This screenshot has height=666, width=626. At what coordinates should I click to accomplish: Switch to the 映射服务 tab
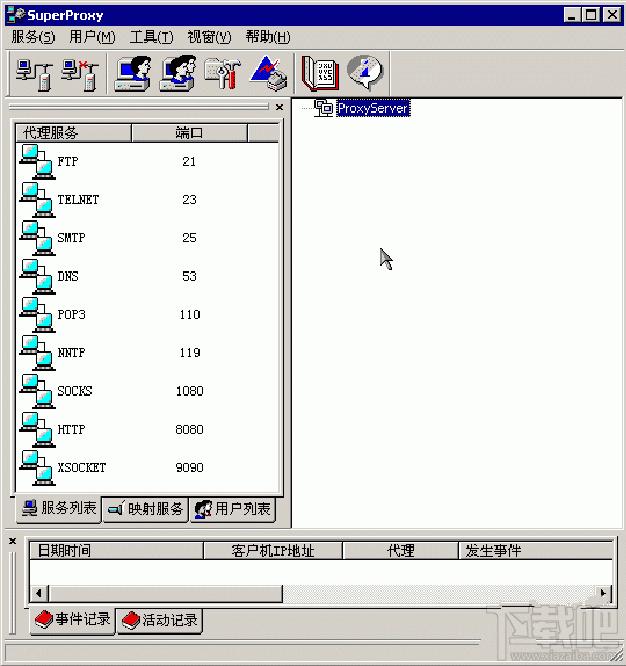[x=146, y=509]
